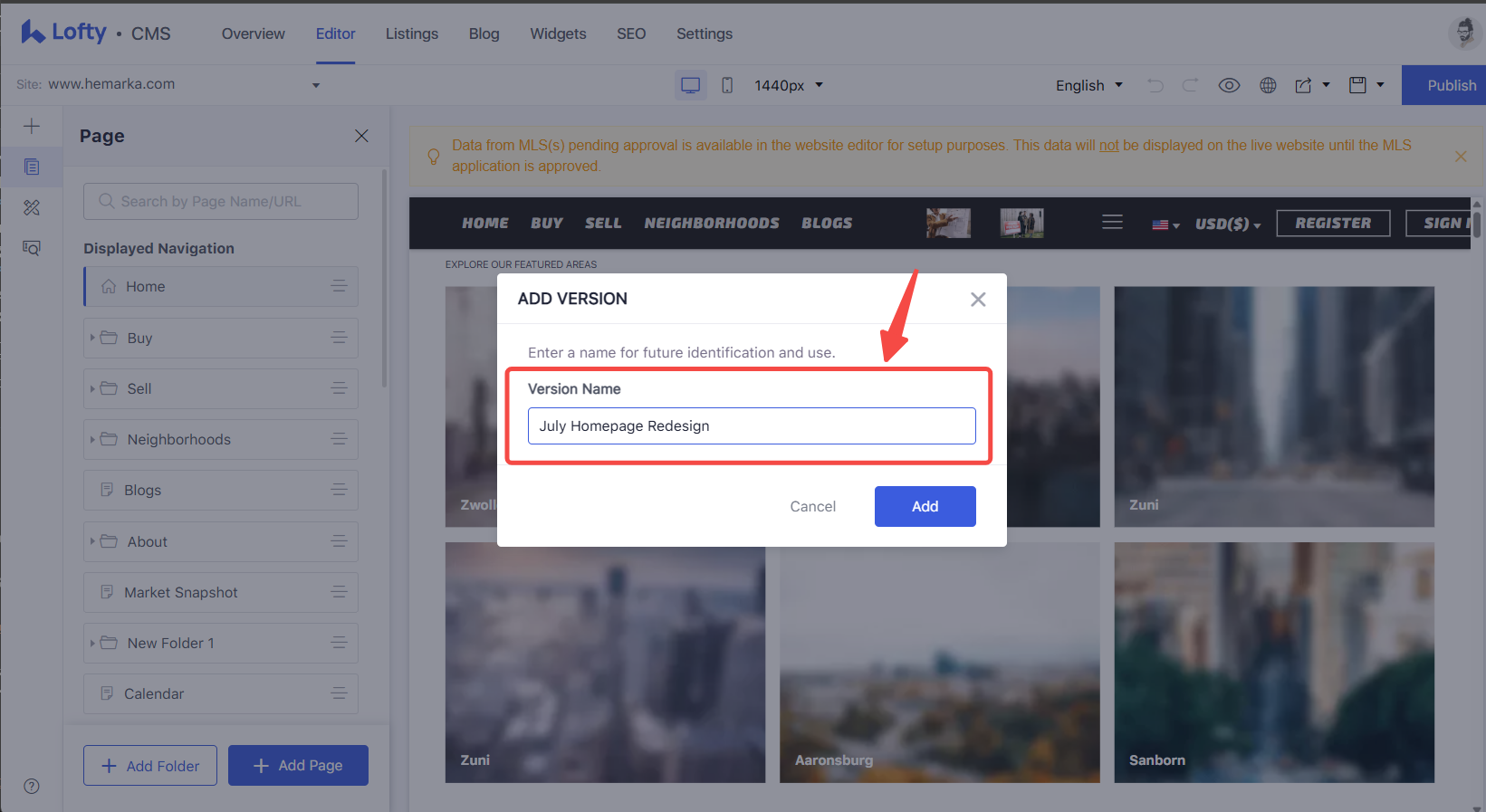
Task: Open the flag country selector
Action: tap(1165, 224)
